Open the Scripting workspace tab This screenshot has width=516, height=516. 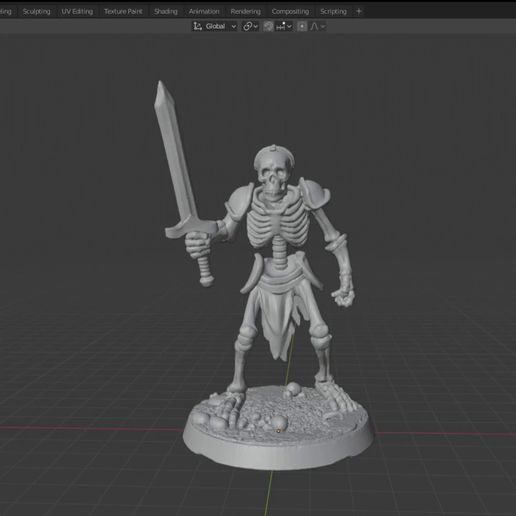(333, 11)
